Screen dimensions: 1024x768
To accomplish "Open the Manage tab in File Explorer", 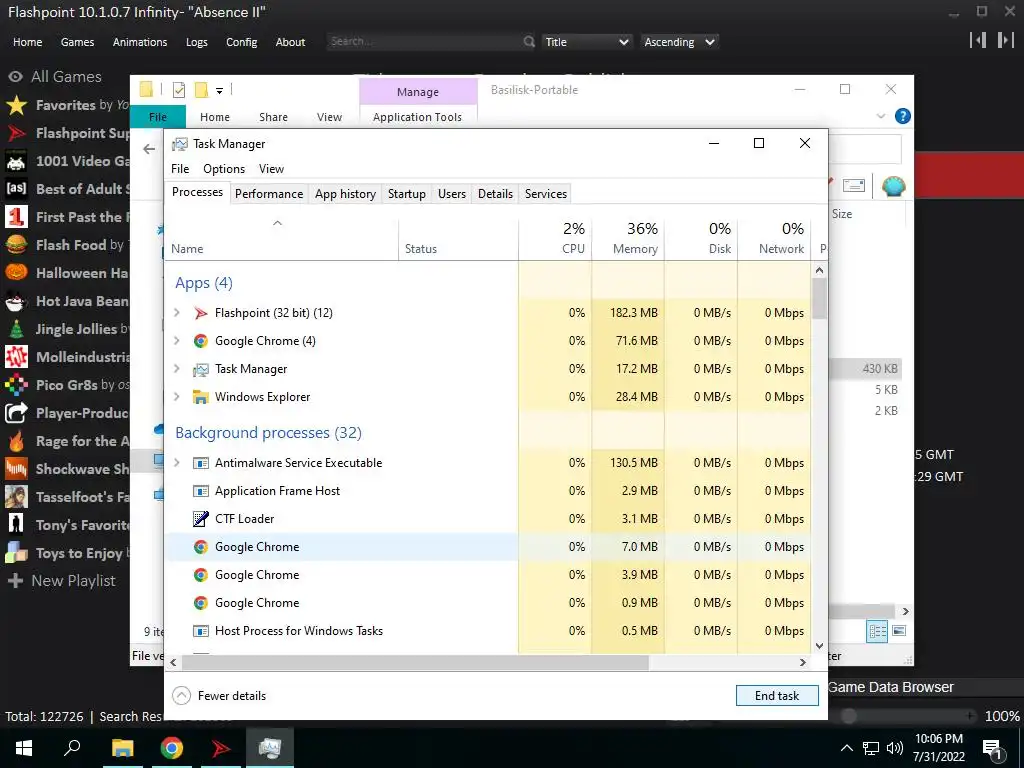I will 418,92.
